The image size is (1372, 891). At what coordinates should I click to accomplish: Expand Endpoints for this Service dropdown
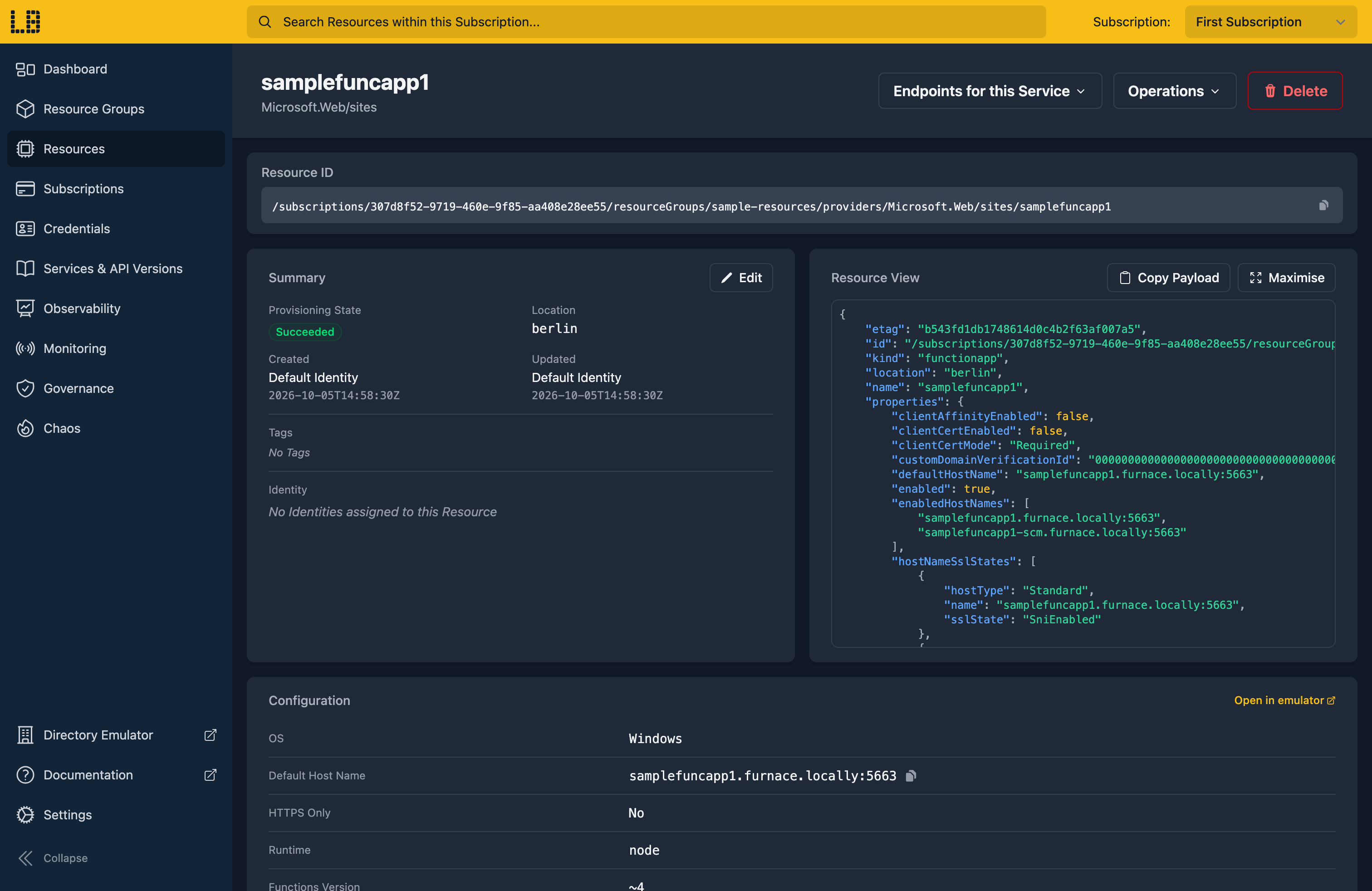point(990,91)
